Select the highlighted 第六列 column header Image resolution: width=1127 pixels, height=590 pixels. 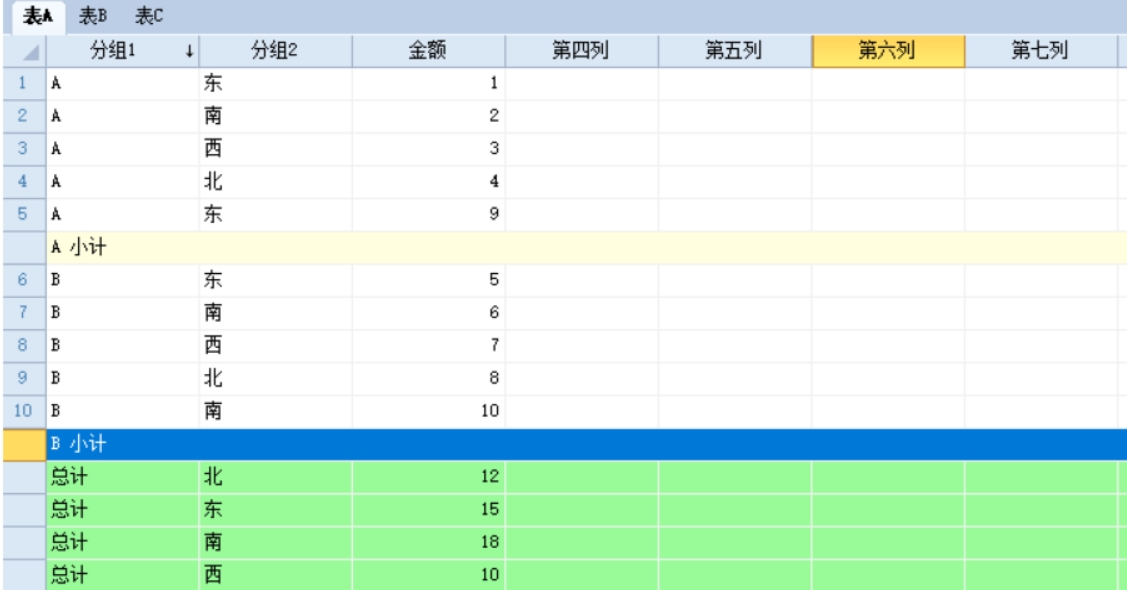[888, 51]
